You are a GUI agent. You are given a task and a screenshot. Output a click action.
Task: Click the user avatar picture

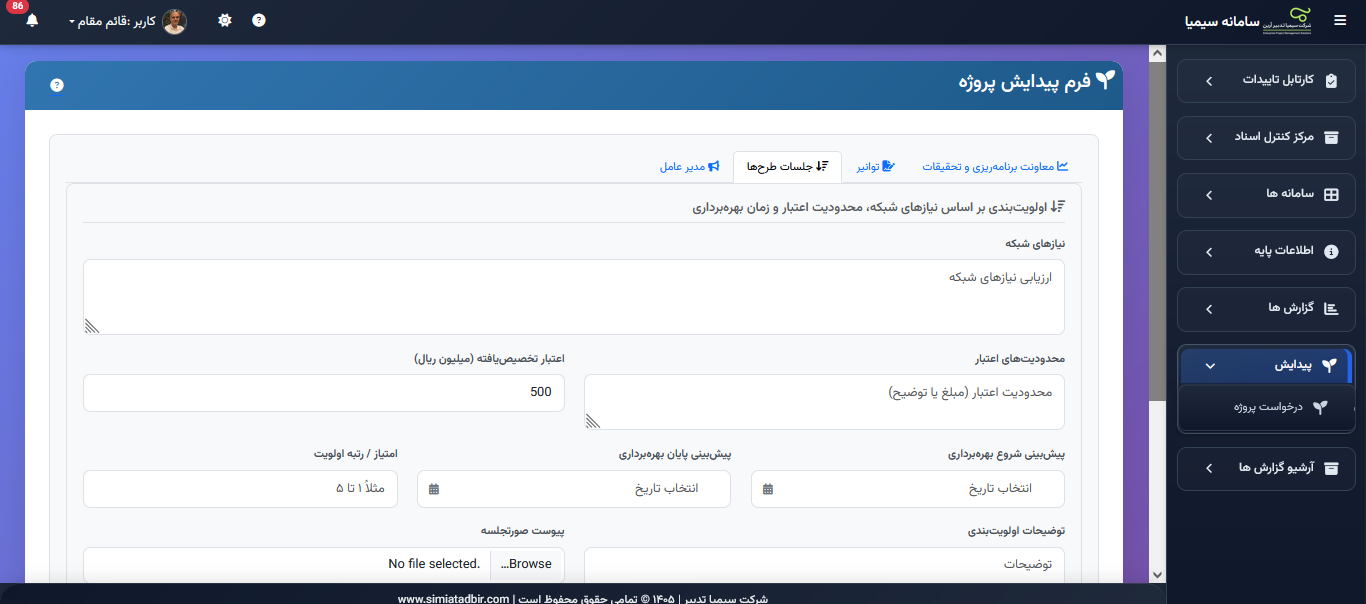point(174,21)
